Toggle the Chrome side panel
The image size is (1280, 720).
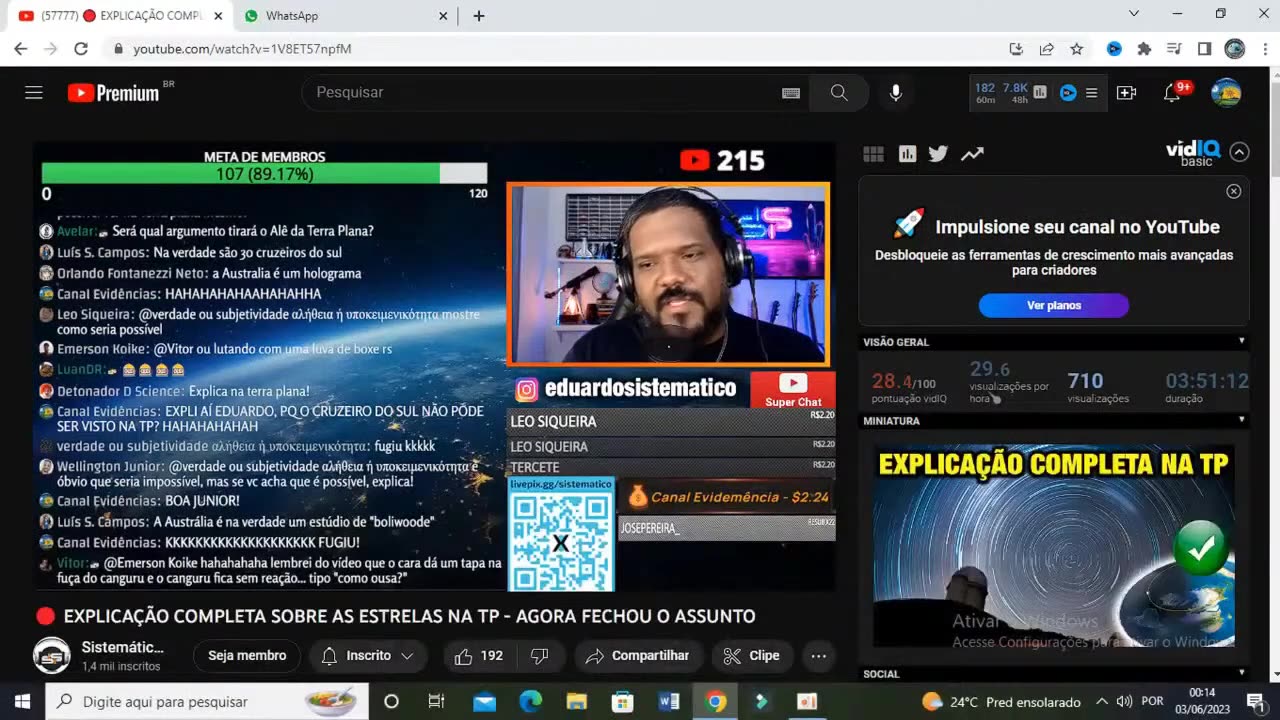pyautogui.click(x=1204, y=48)
